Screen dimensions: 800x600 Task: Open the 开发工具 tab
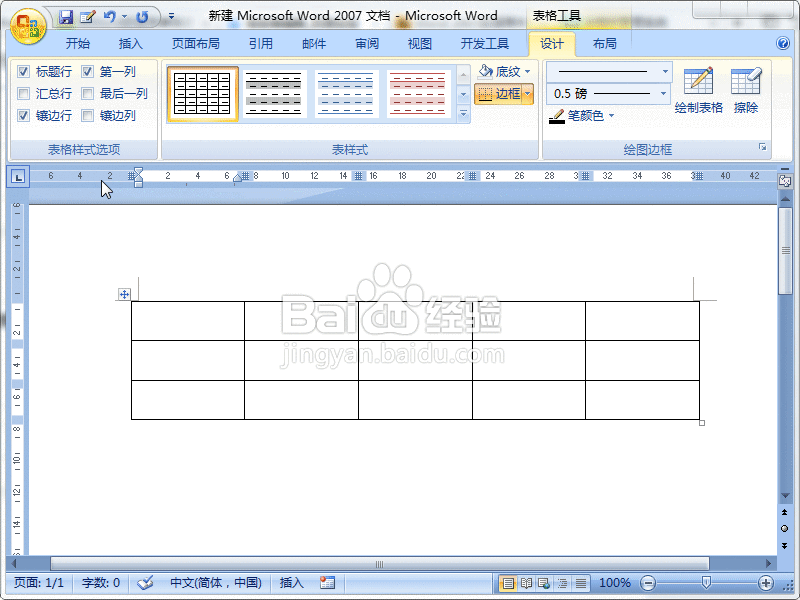point(485,44)
